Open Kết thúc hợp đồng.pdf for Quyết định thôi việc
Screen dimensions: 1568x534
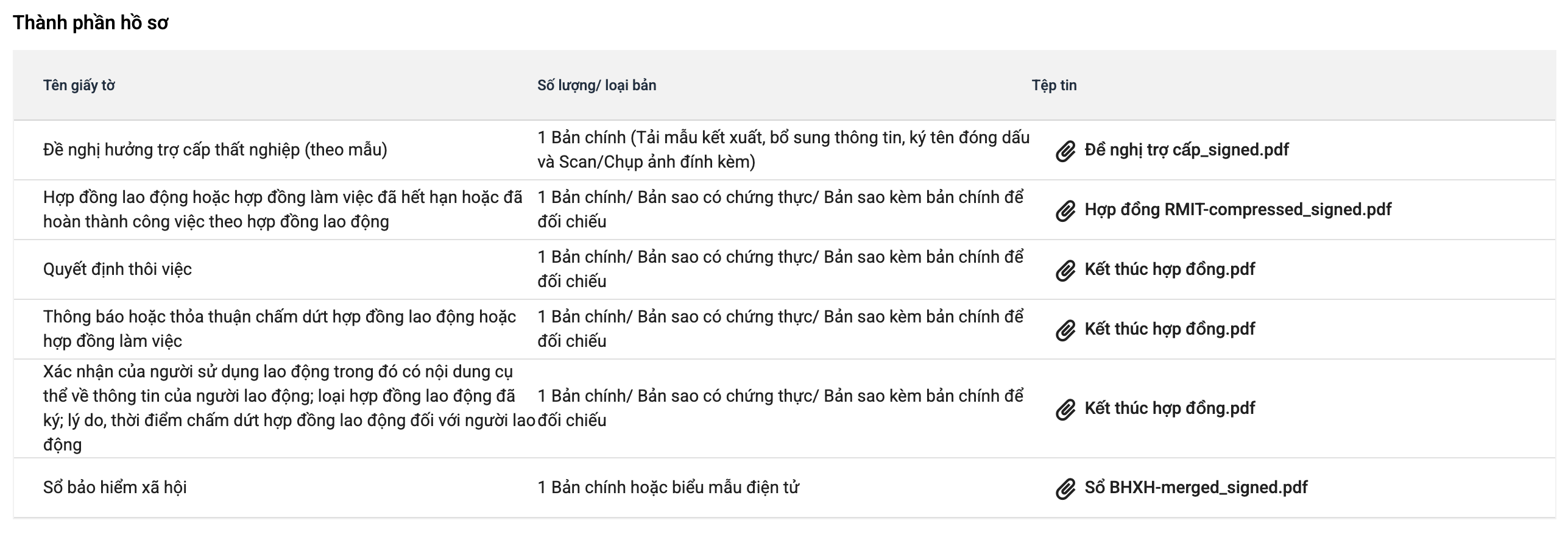1169,269
